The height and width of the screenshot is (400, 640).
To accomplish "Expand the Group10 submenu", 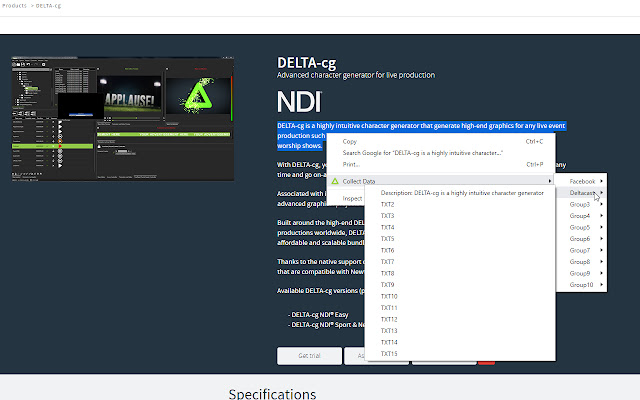I will coord(582,284).
